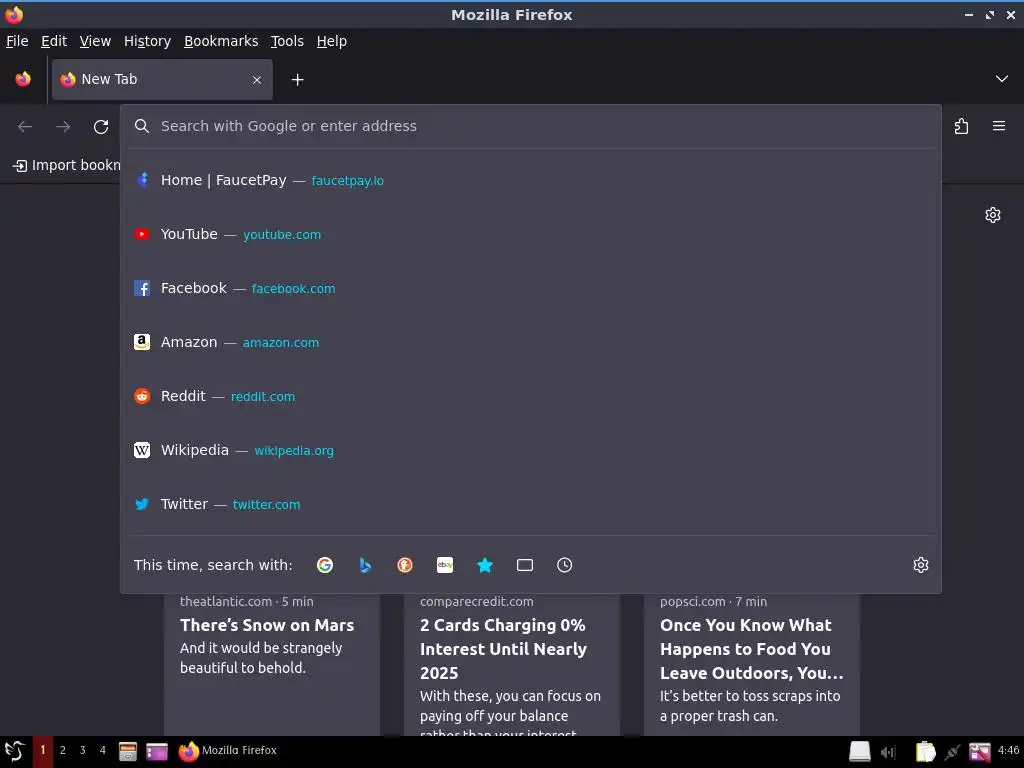Search open tabs icon
The height and width of the screenshot is (768, 1024).
tap(525, 565)
